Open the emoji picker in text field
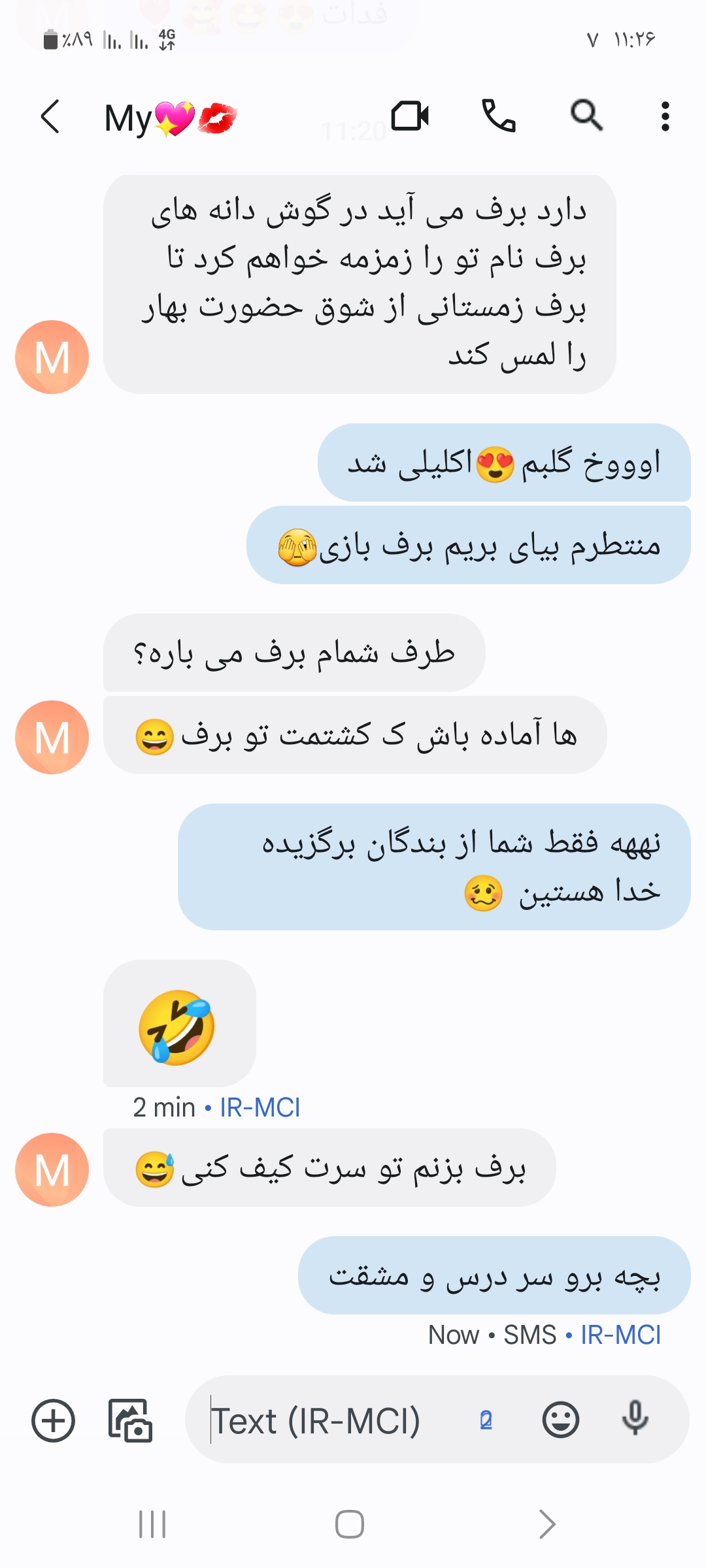Screen dimensions: 706x1568 coord(561,1420)
